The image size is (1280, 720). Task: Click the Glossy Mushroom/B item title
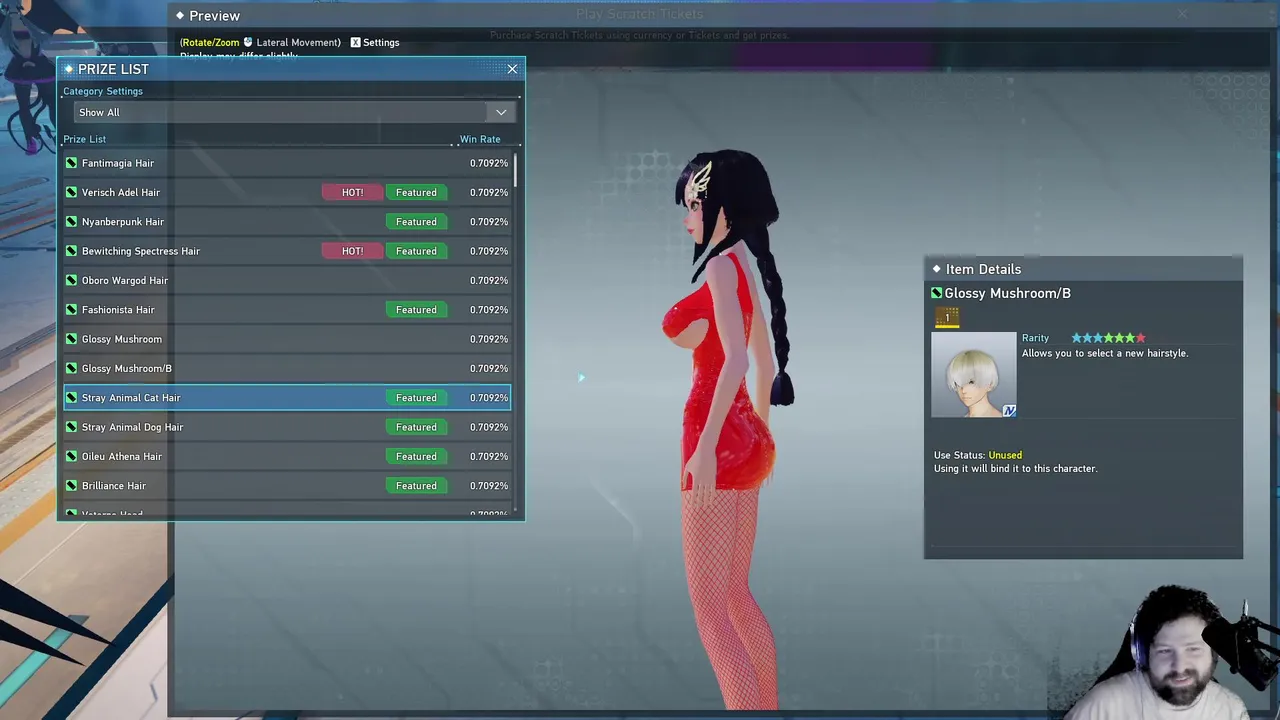click(x=1007, y=293)
